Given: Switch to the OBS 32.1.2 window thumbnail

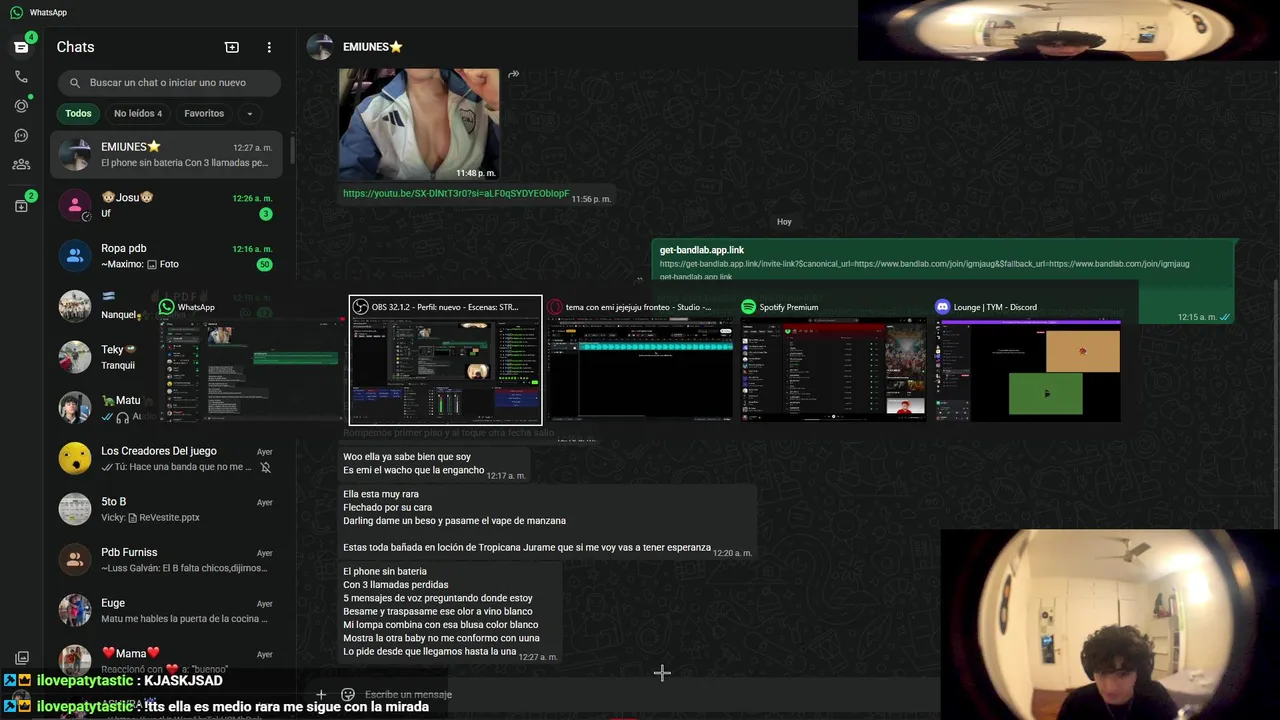Looking at the screenshot, I should [x=445, y=360].
